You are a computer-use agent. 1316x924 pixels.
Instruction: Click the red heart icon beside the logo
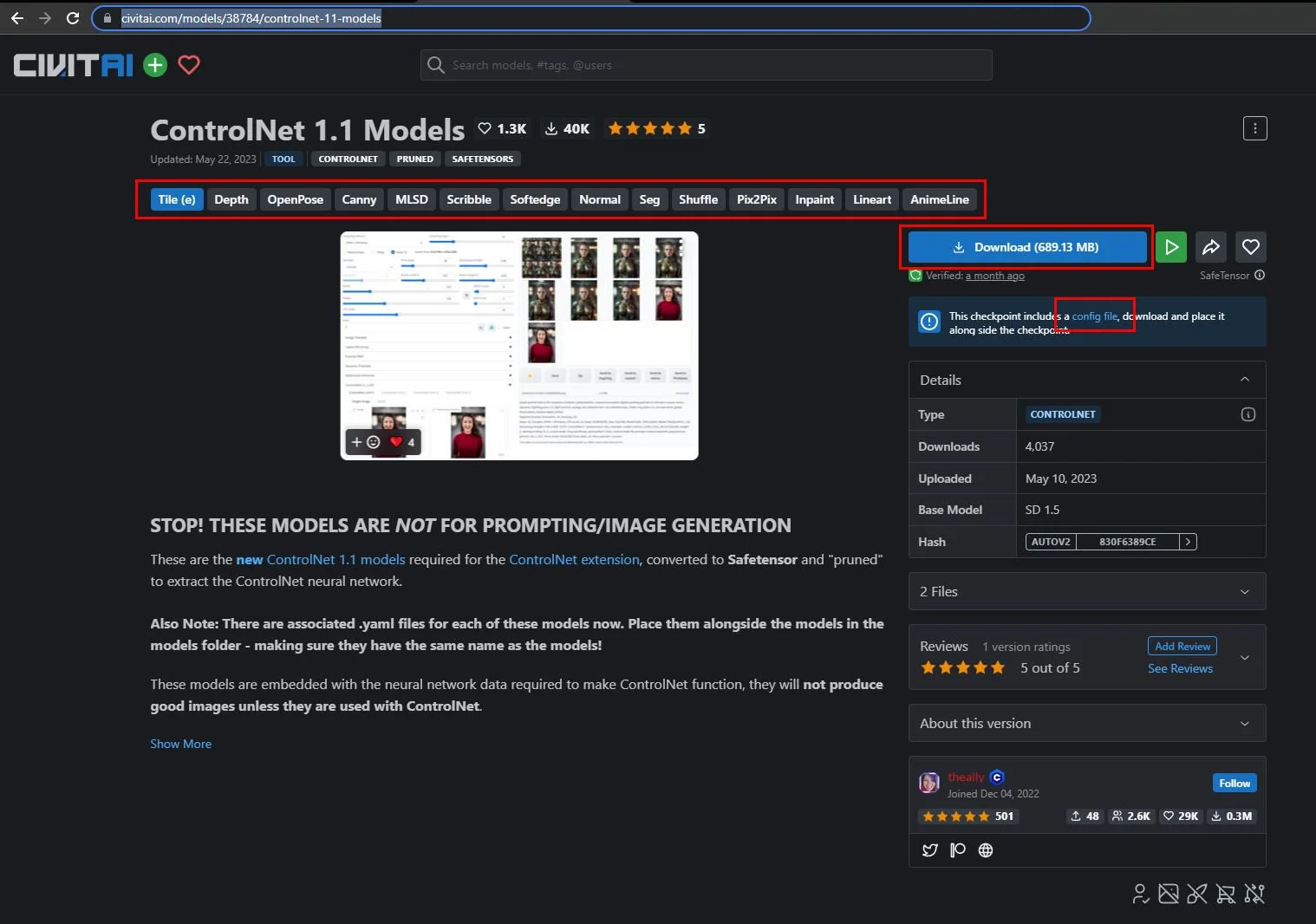pyautogui.click(x=189, y=65)
